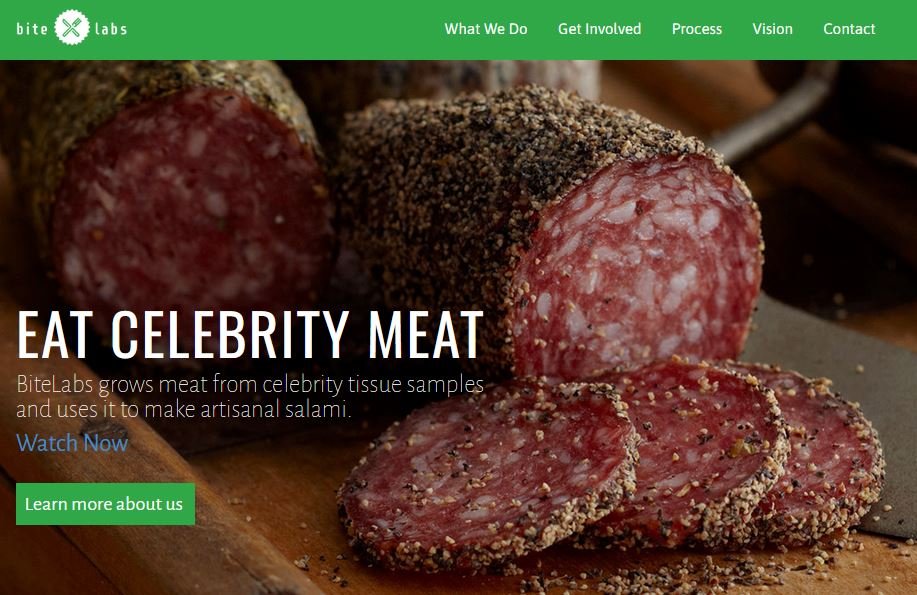Follow the Watch Now link

(72, 443)
